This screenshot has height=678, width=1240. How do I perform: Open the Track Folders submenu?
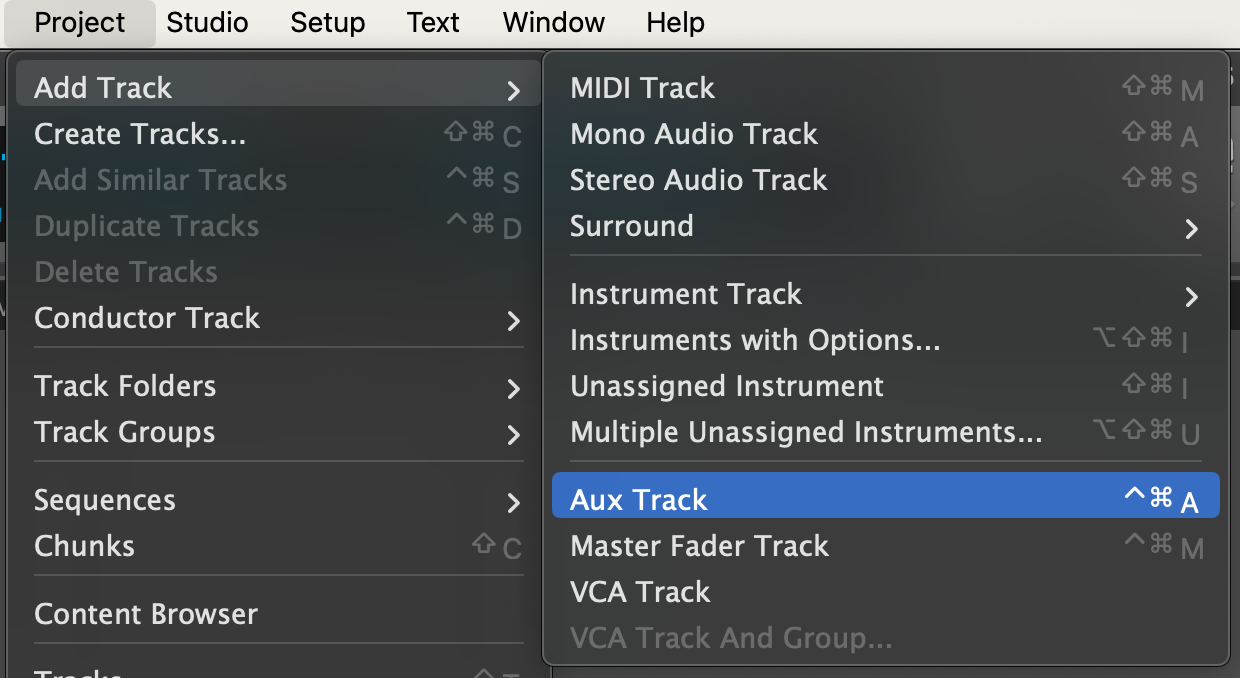(513, 388)
